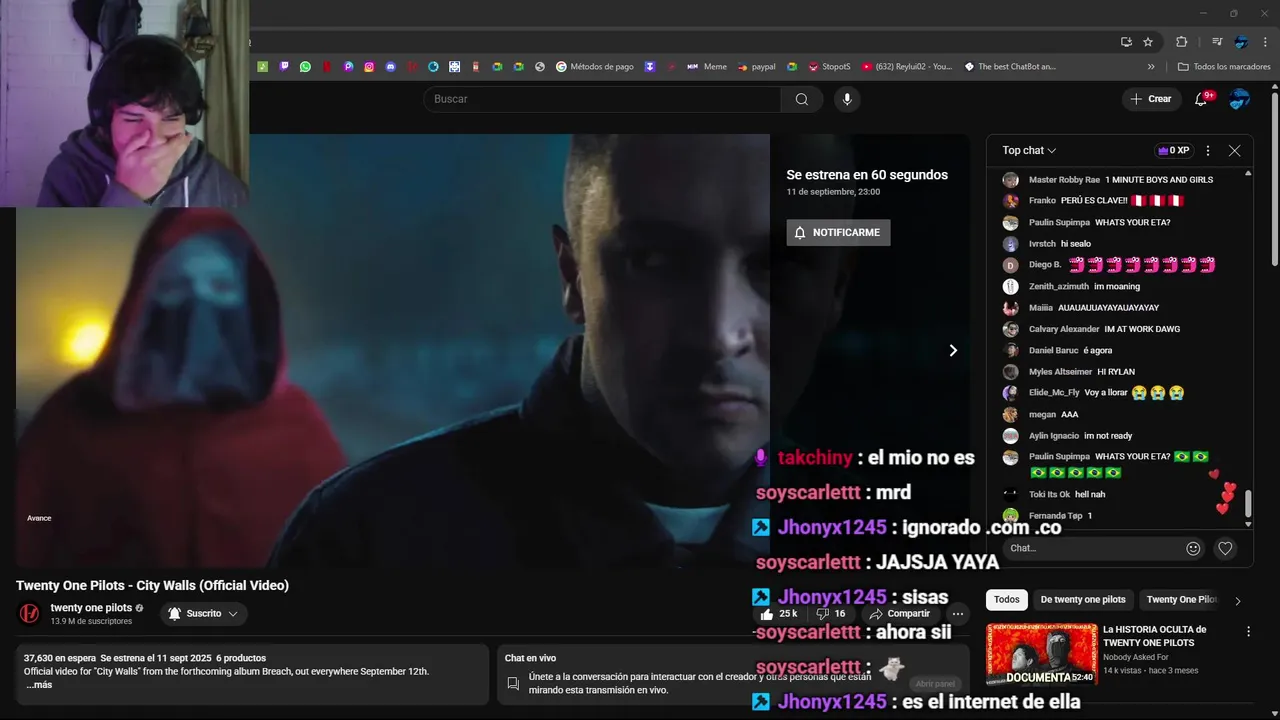1280x720 pixels.
Task: Click the City Walls video title
Action: (152, 586)
